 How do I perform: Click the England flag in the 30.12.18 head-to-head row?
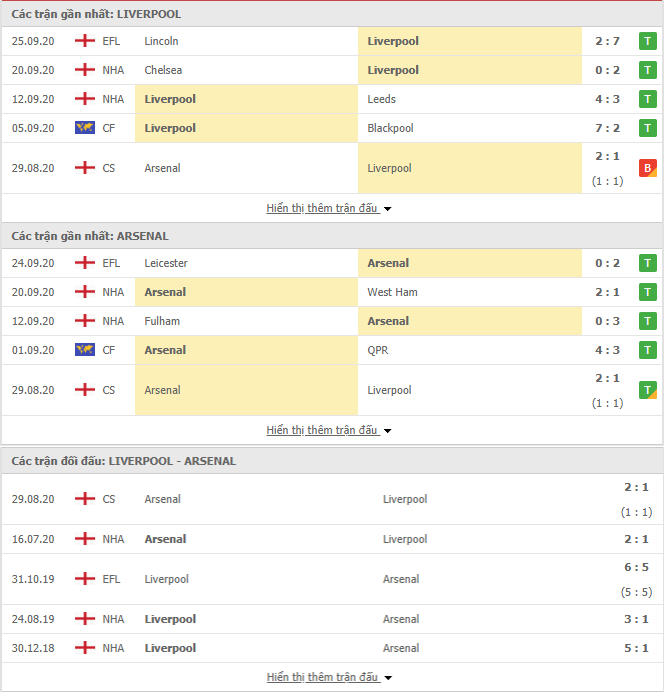85,648
